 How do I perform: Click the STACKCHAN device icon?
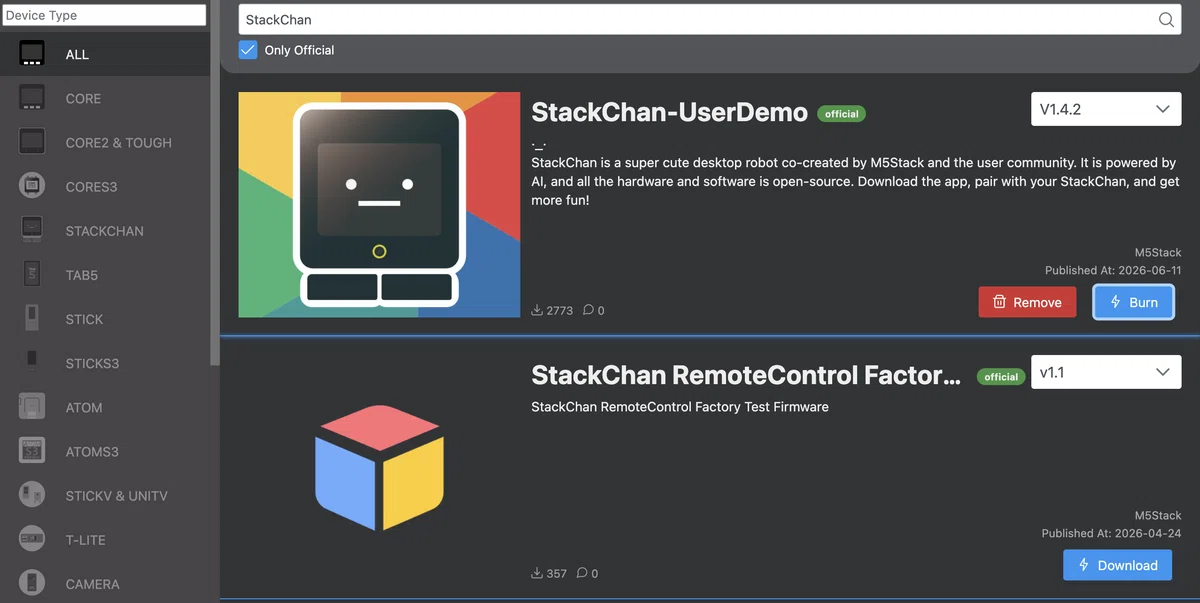32,230
